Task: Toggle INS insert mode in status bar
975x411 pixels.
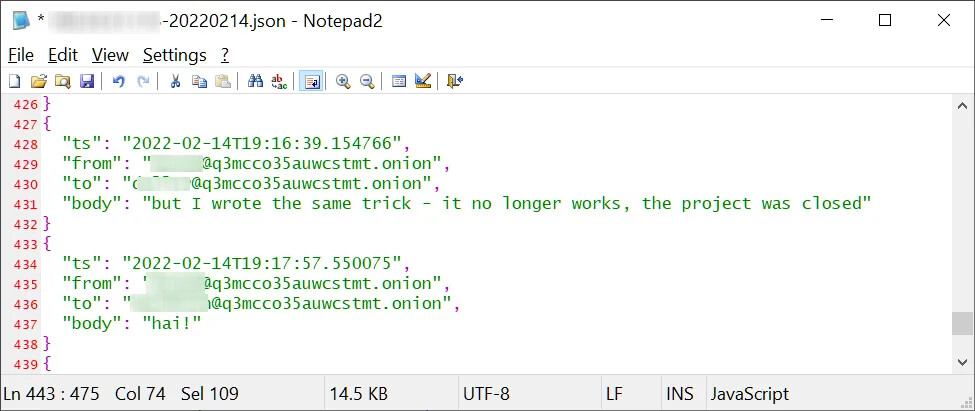Action: [679, 394]
